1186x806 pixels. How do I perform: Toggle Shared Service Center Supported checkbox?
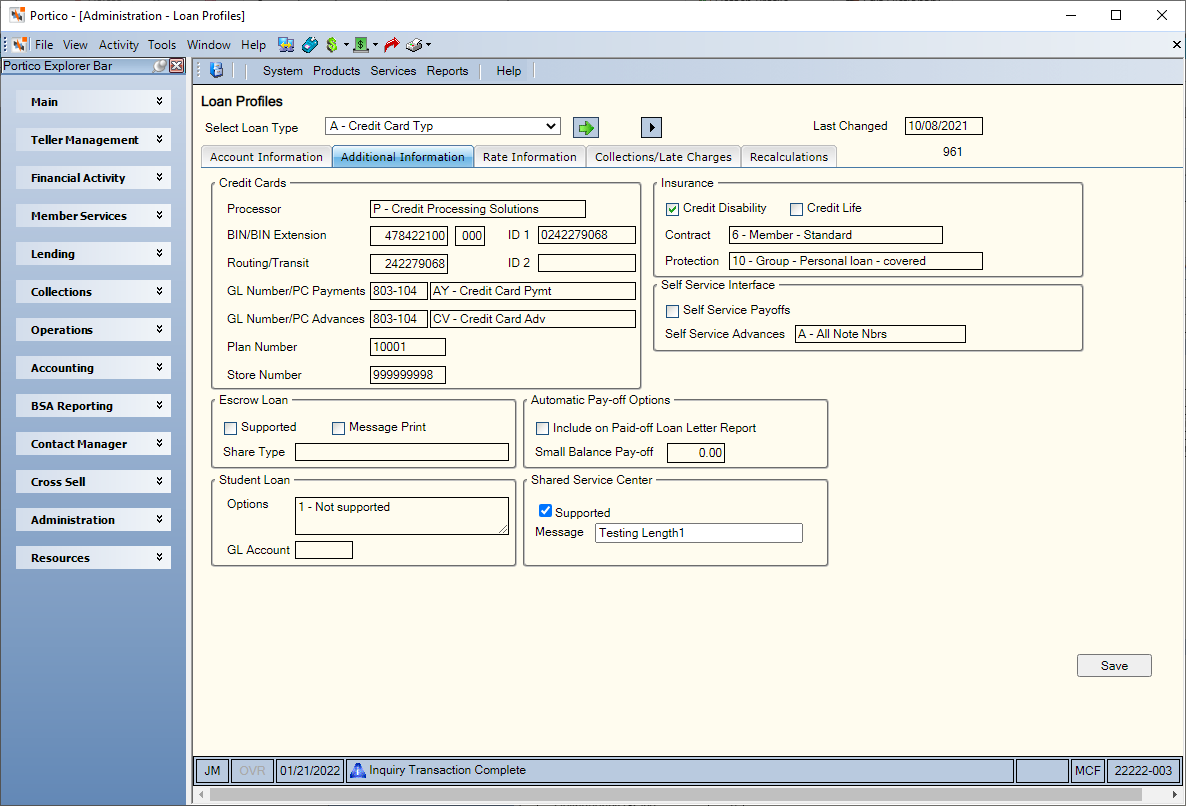pos(545,511)
